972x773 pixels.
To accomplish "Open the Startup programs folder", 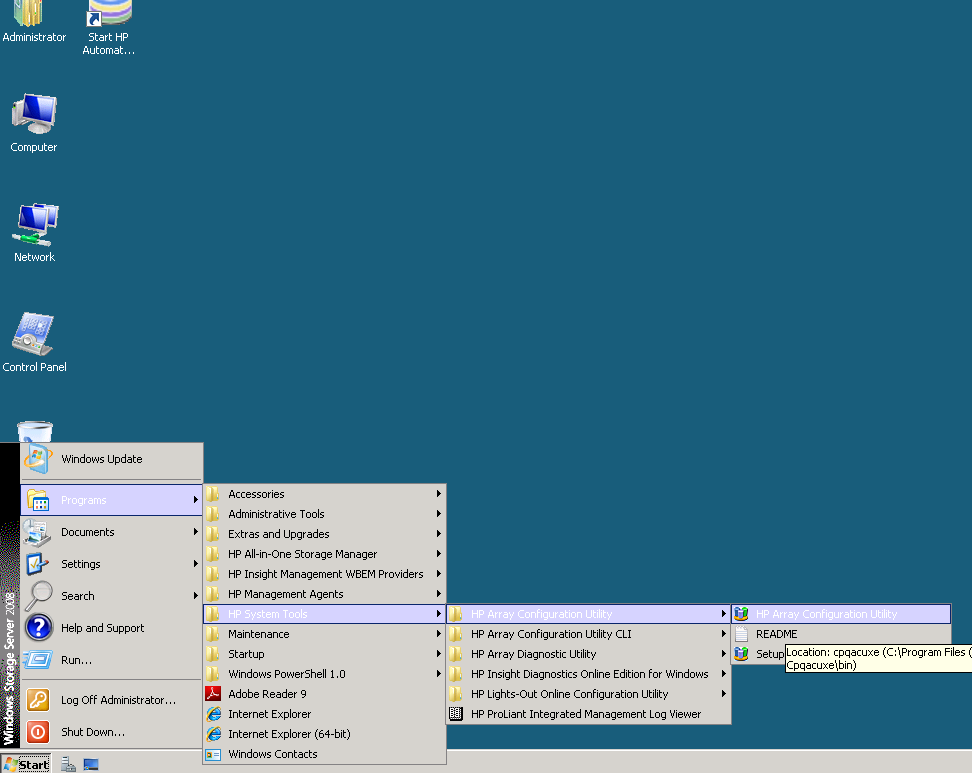I will 324,654.
